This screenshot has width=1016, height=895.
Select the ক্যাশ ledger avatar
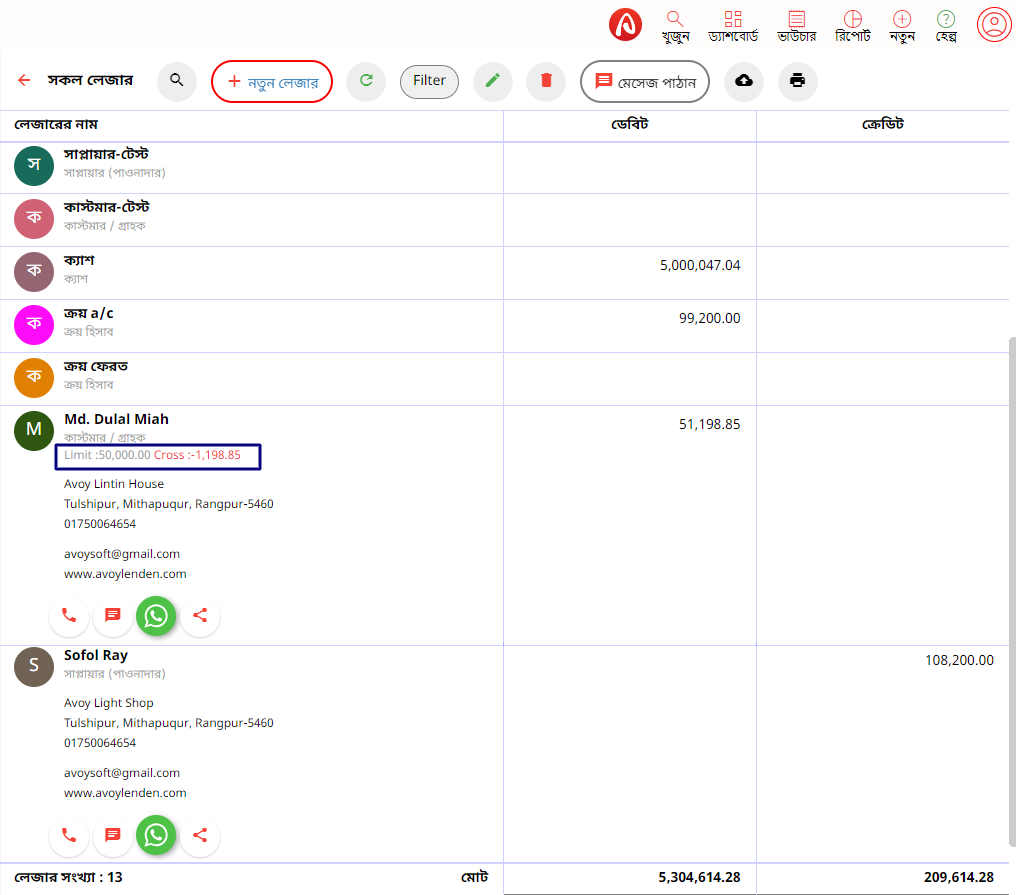(x=34, y=272)
